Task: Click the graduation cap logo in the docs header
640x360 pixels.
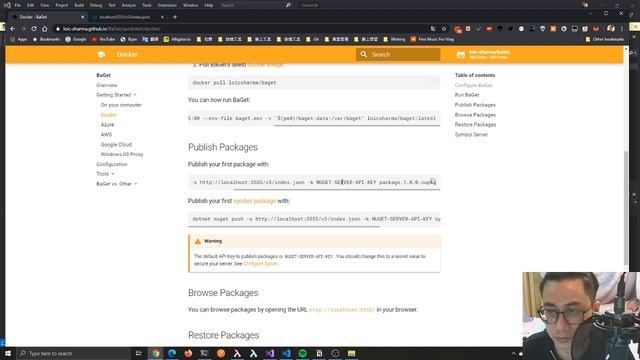Action: click(101, 54)
